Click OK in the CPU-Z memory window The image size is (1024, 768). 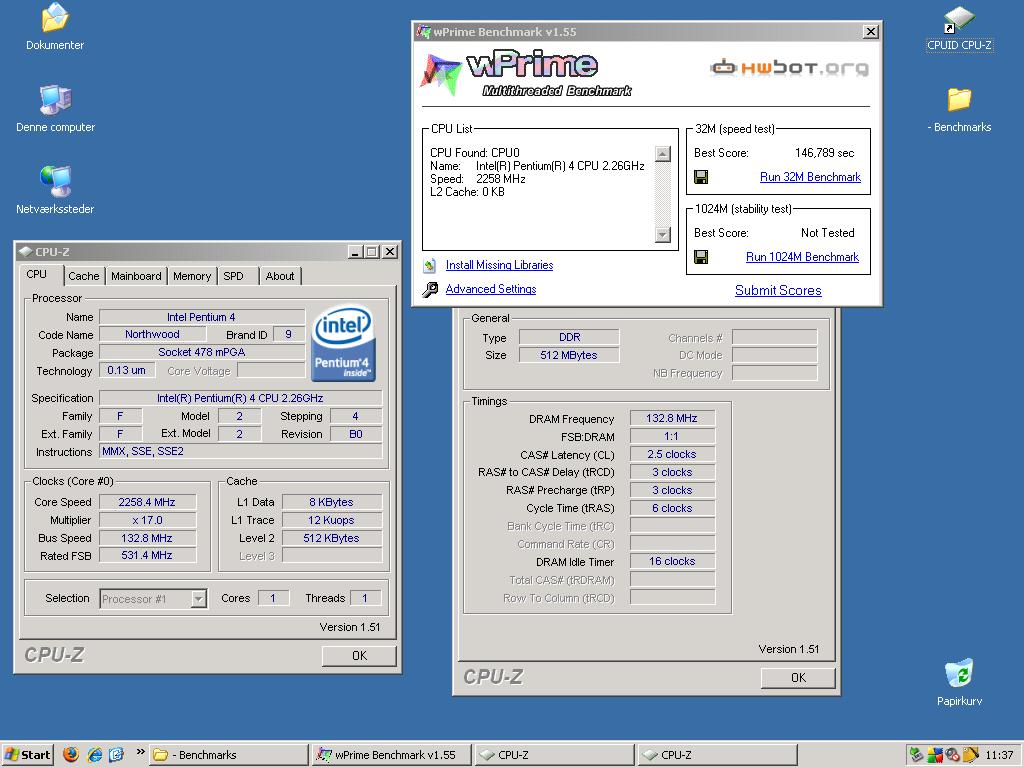click(x=798, y=678)
